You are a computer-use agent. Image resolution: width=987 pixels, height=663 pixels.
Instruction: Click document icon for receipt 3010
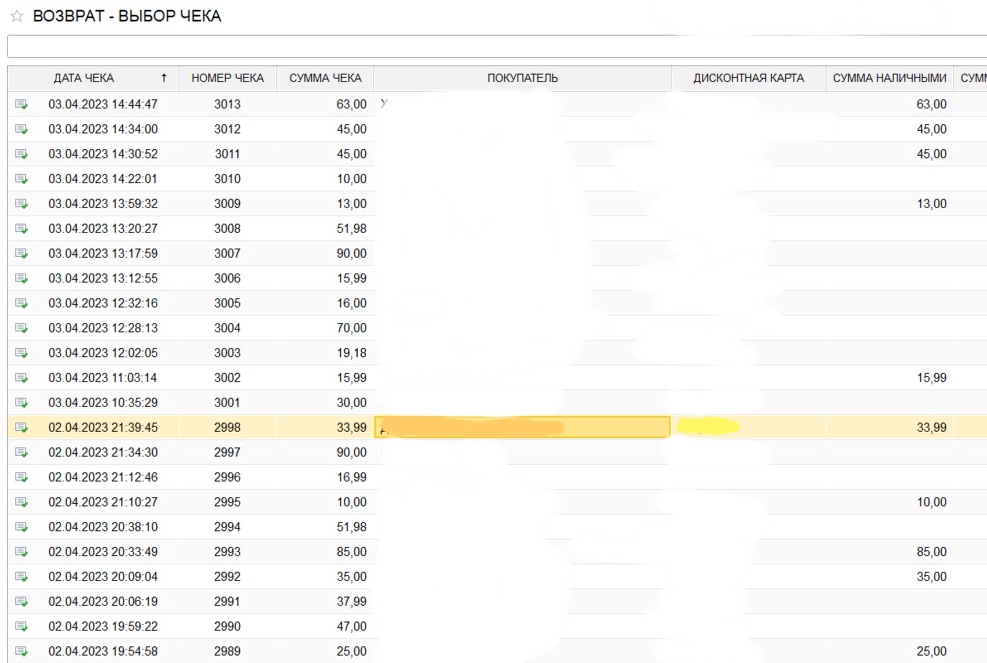20,179
